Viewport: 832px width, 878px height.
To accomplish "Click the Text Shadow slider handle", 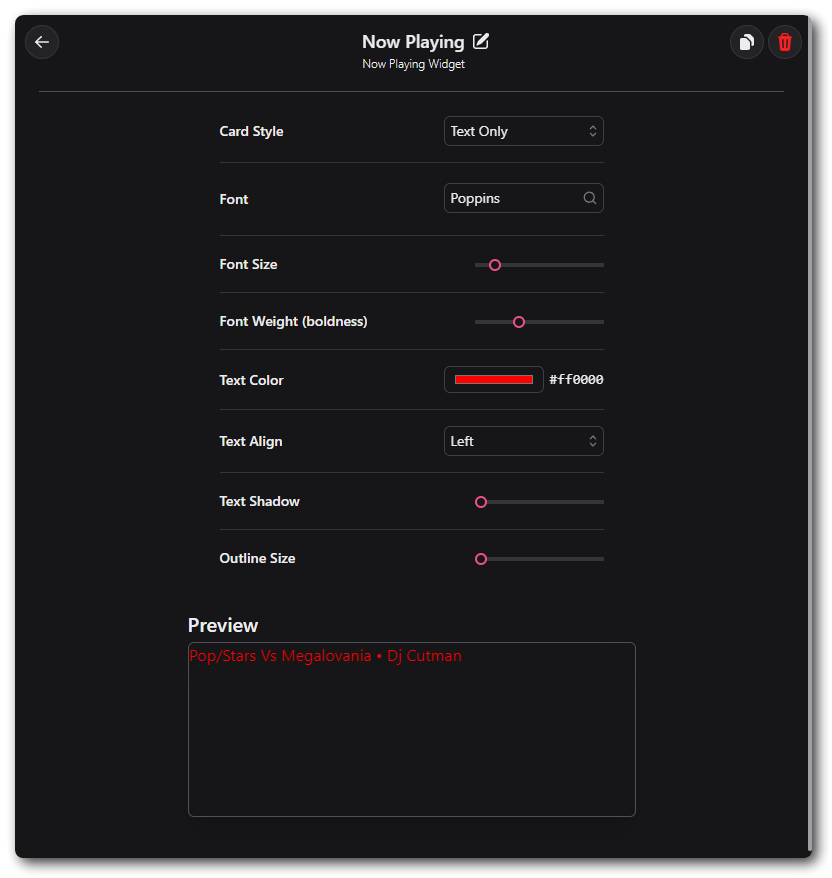I will 481,502.
